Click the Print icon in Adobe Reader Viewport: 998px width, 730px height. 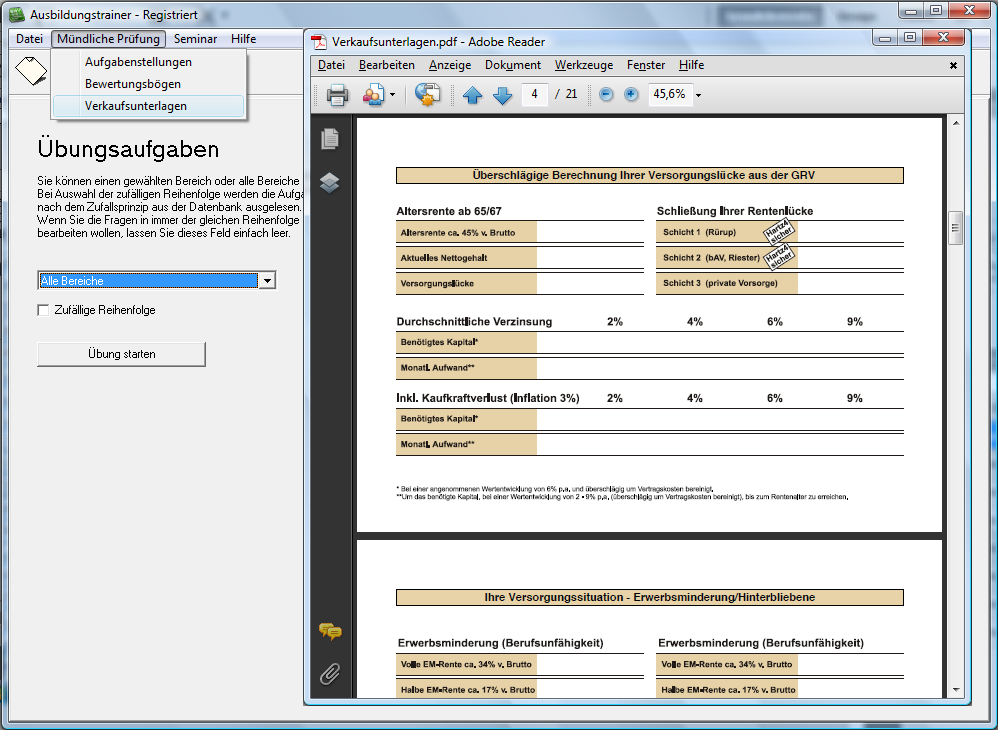click(337, 95)
